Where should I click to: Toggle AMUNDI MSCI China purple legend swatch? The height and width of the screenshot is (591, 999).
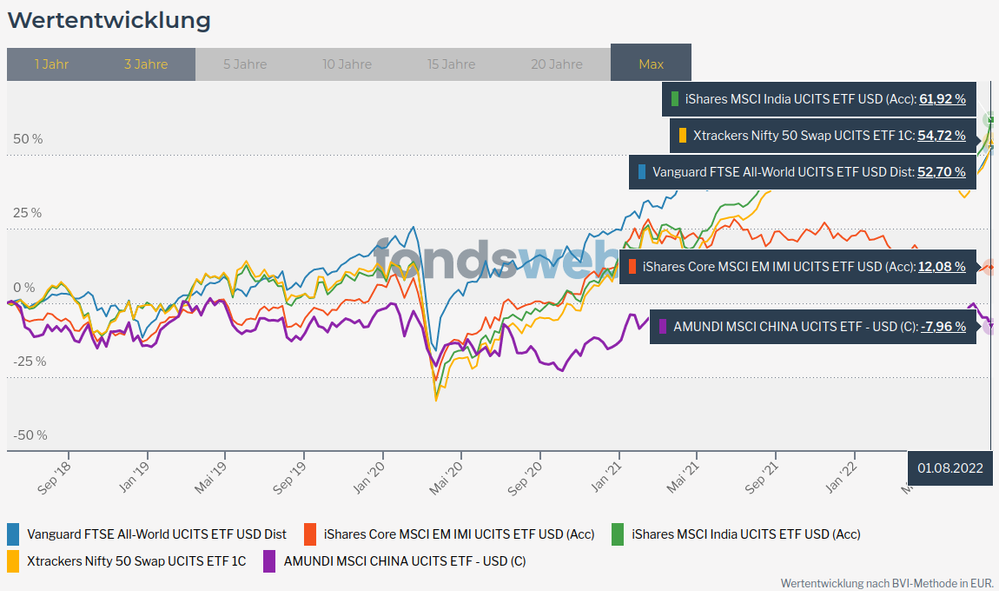pyautogui.click(x=269, y=561)
